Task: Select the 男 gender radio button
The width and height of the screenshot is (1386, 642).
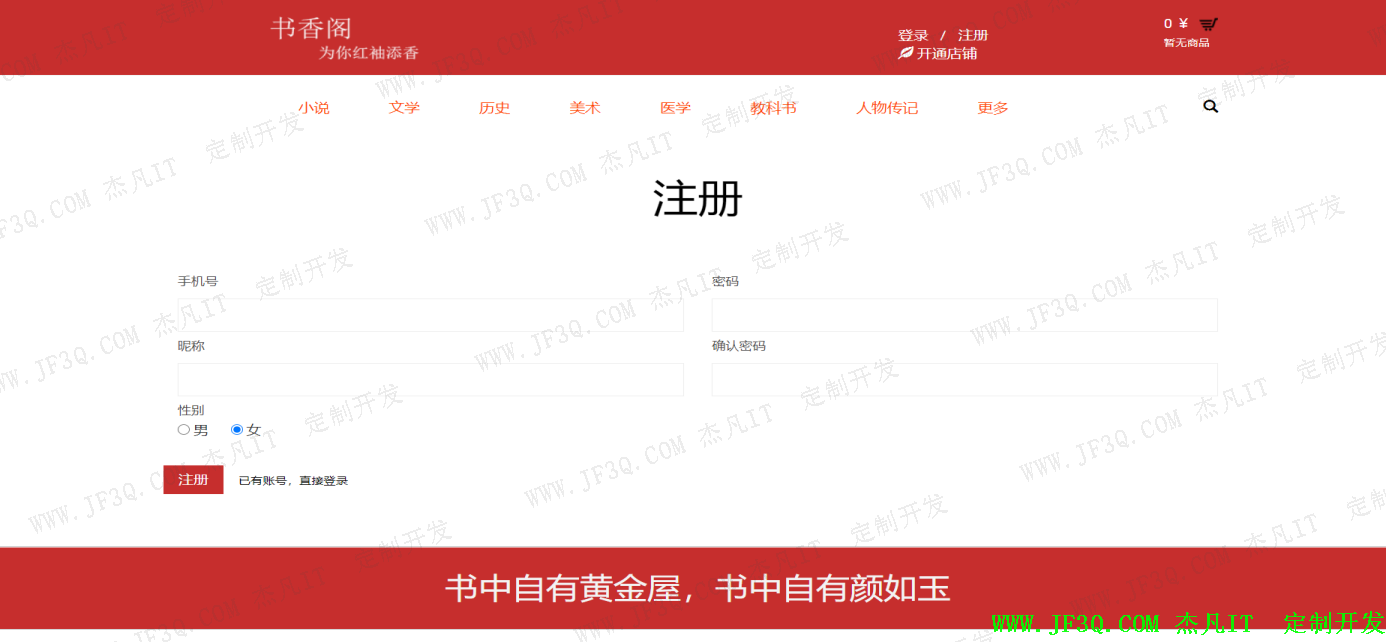Action: point(184,430)
